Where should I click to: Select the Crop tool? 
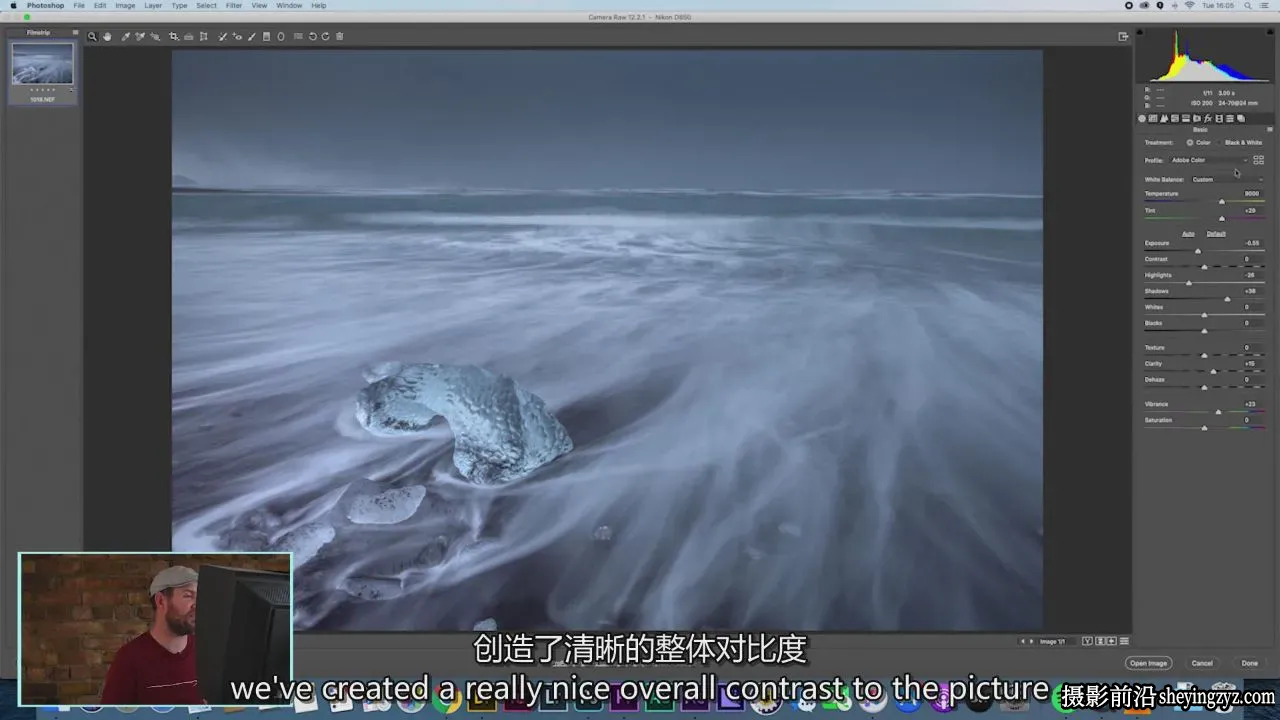point(173,36)
